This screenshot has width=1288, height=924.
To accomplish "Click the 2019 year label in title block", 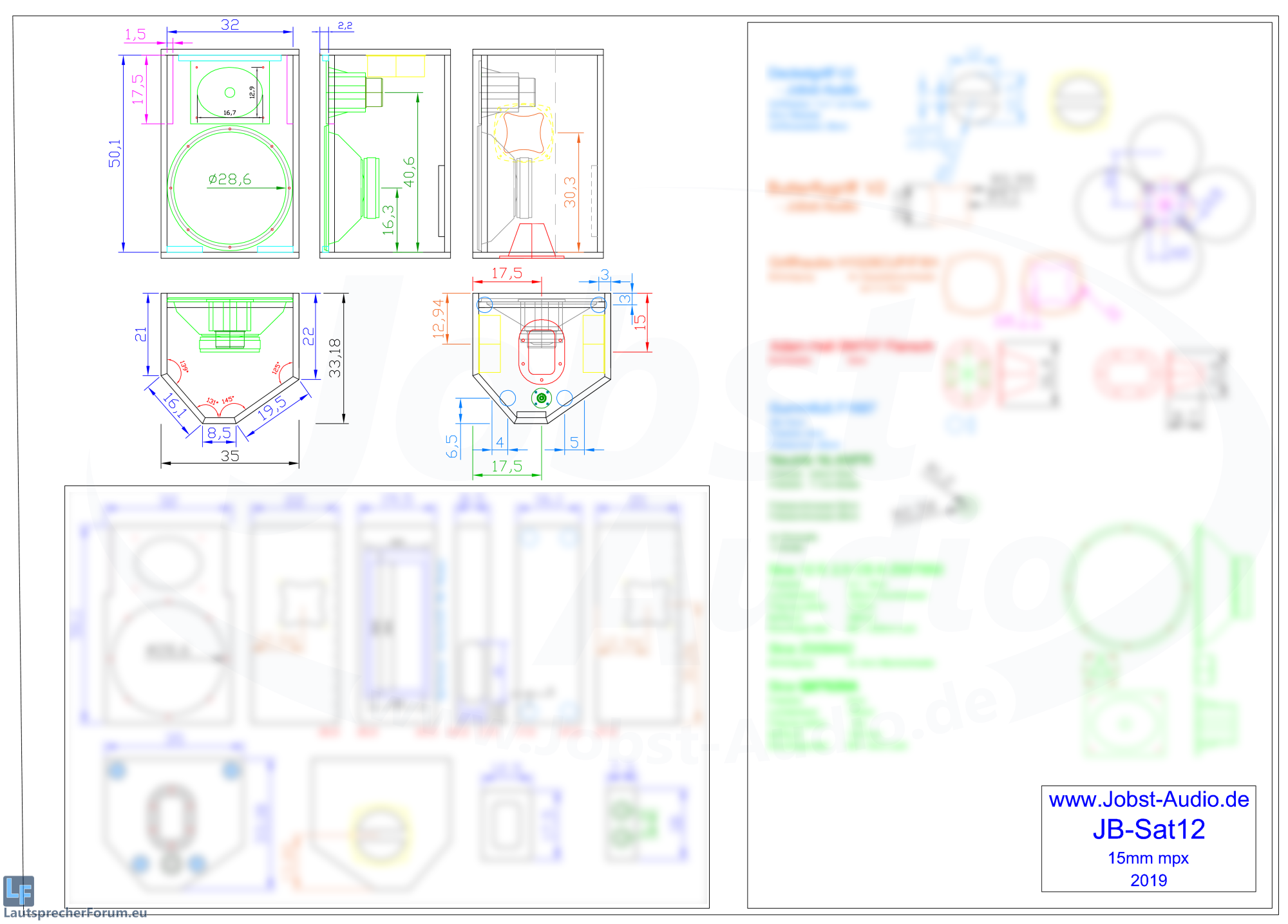I will pyautogui.click(x=1148, y=880).
